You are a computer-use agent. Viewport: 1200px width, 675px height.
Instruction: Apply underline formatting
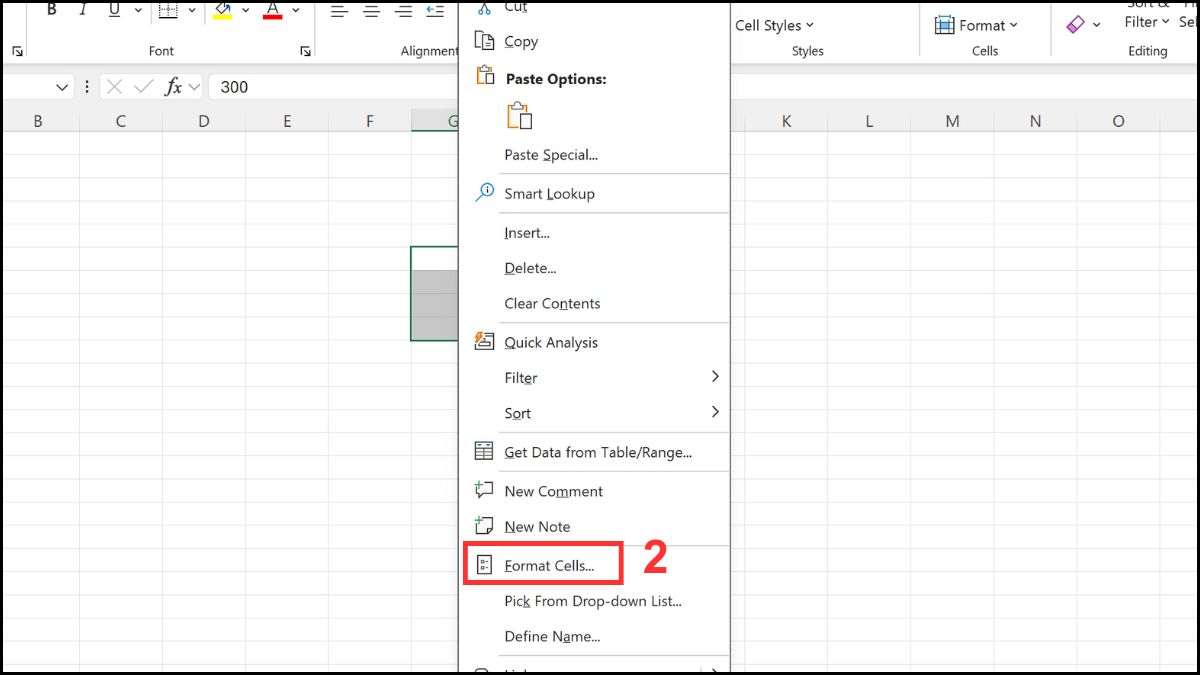tap(113, 10)
